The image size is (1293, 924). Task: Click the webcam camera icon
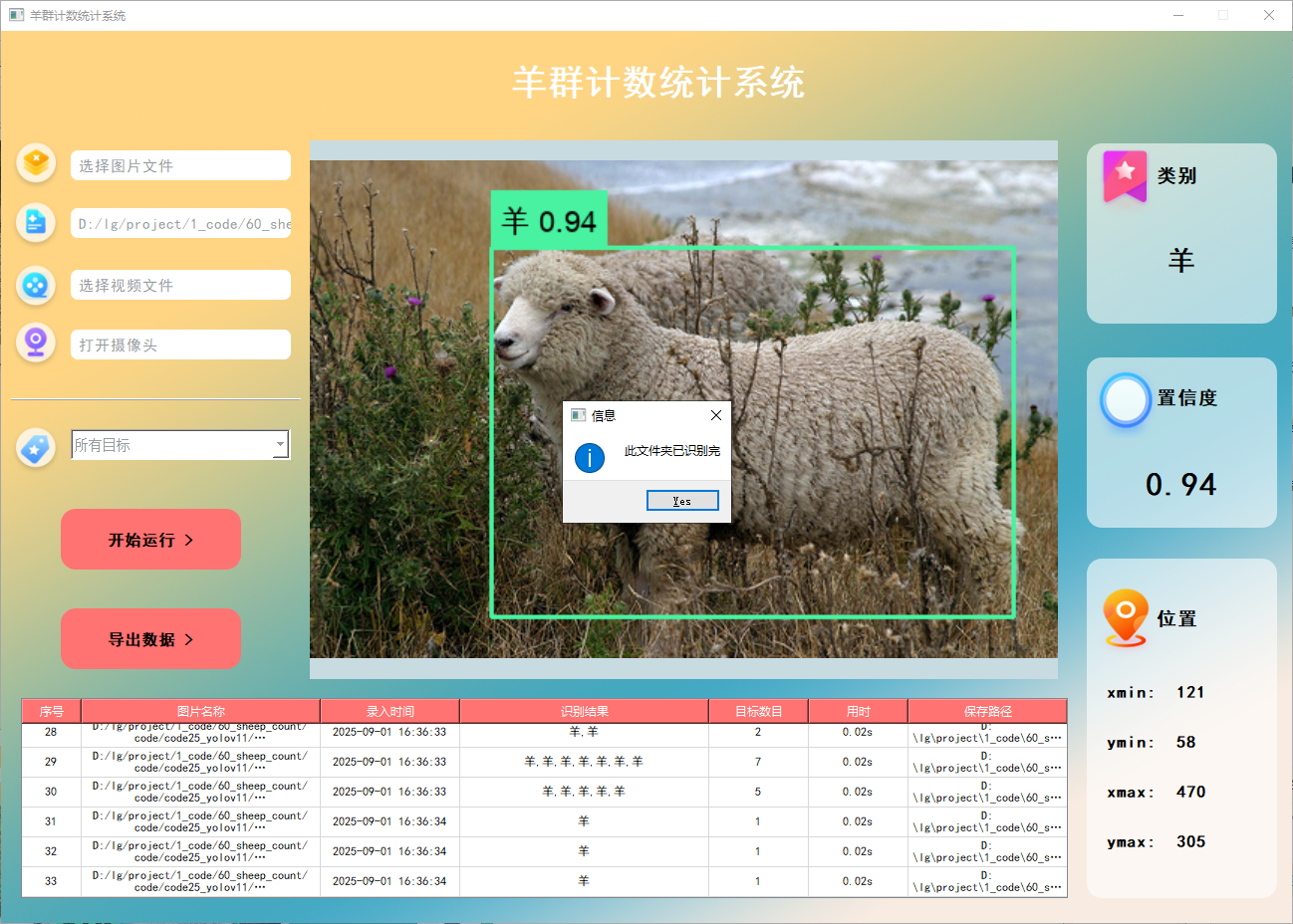37,344
